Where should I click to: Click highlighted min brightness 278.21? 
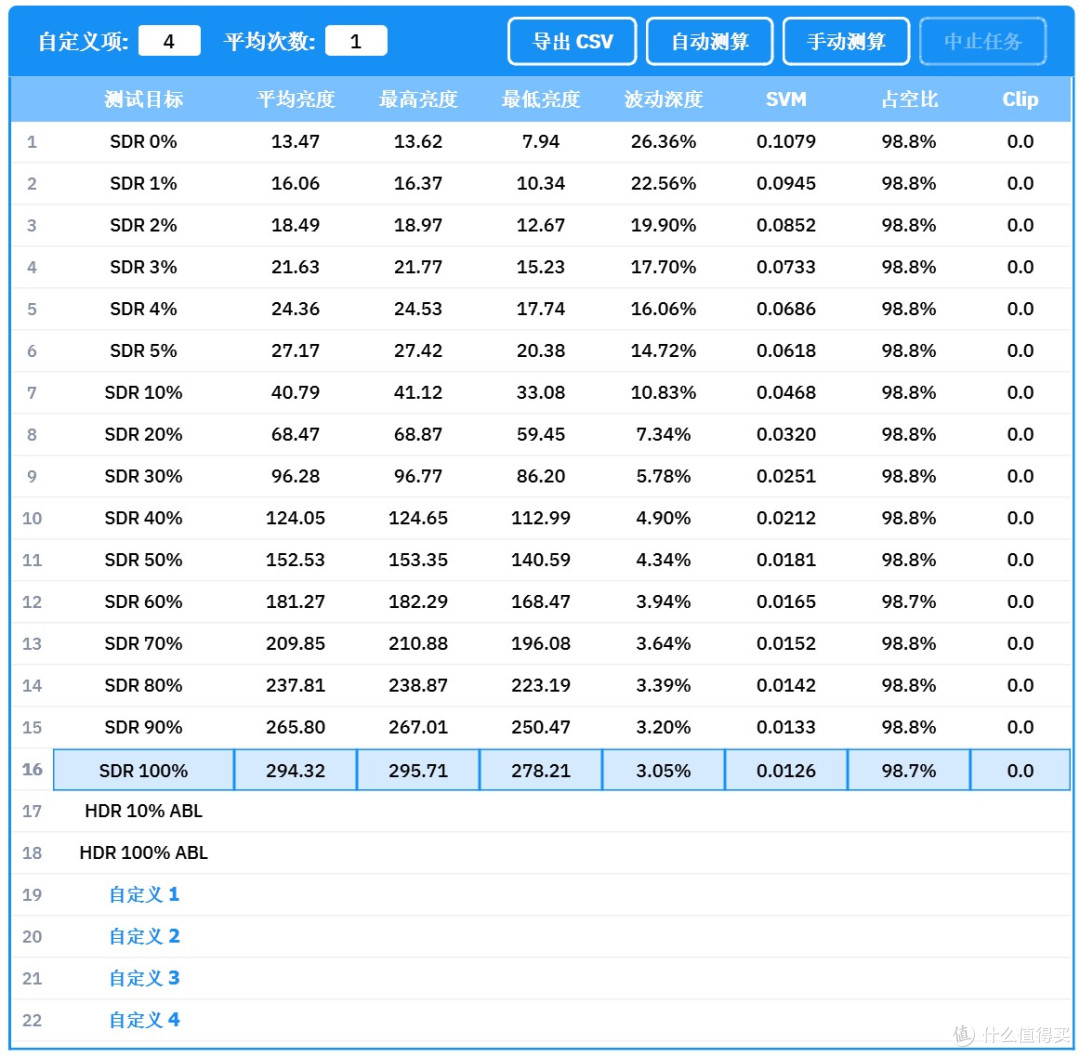541,770
